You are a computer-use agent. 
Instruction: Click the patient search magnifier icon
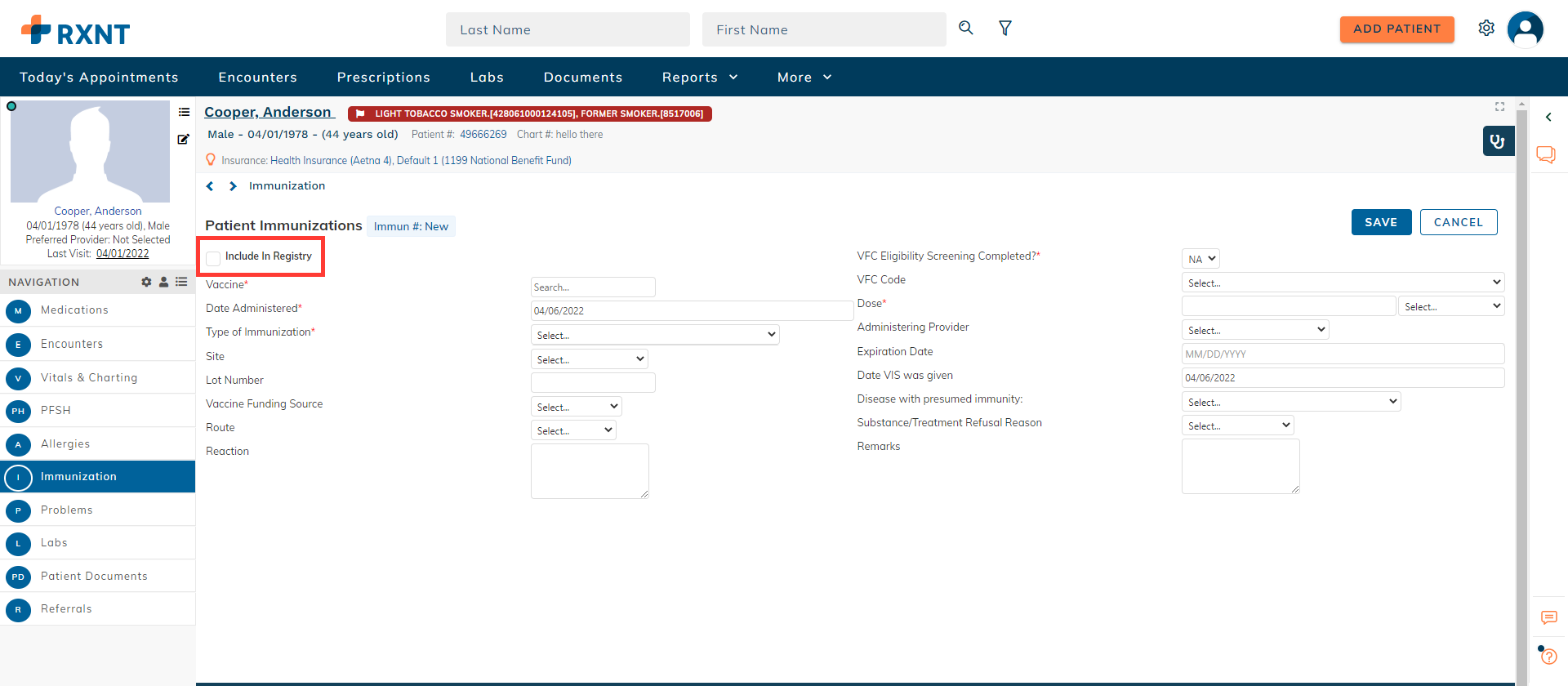point(966,28)
